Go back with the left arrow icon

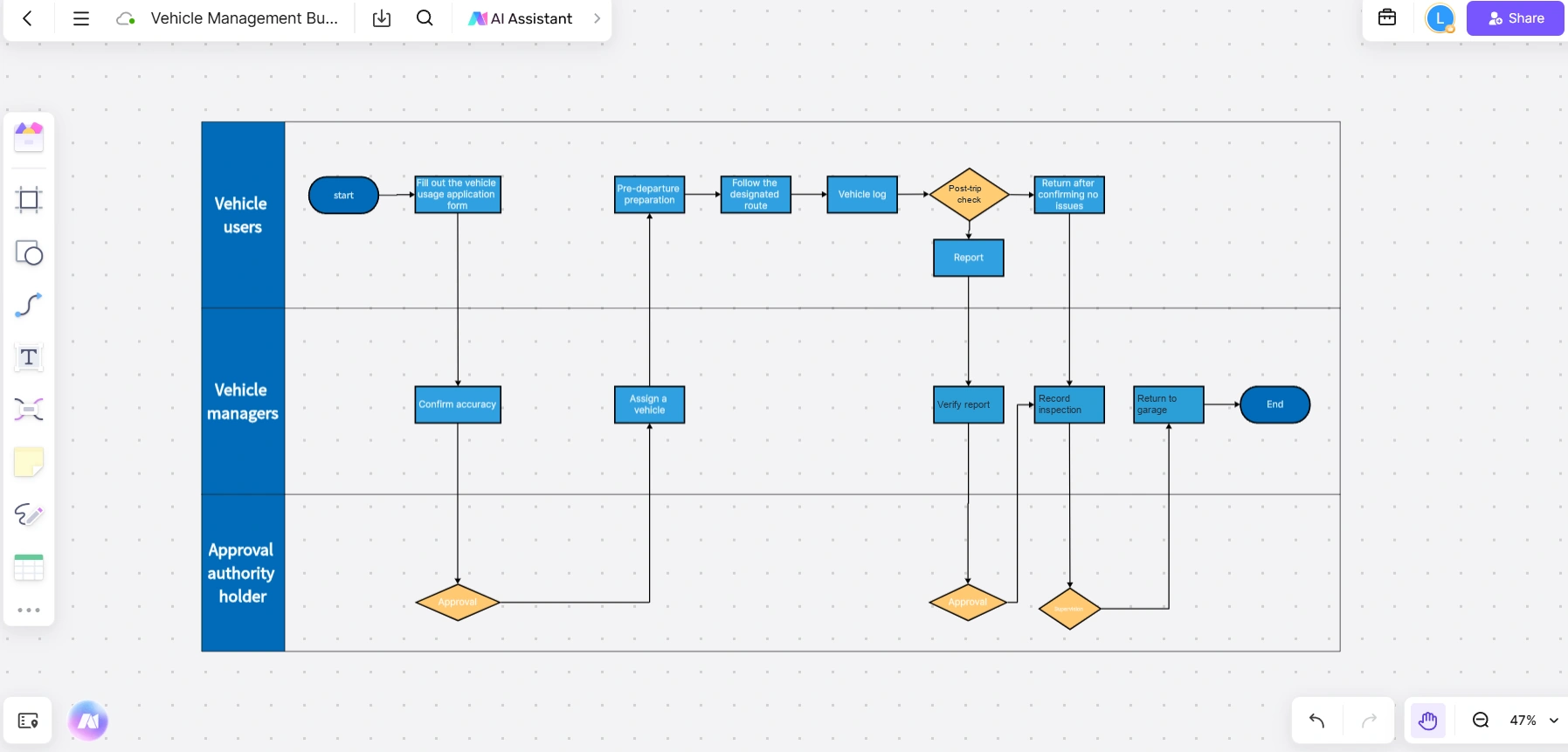(x=27, y=18)
